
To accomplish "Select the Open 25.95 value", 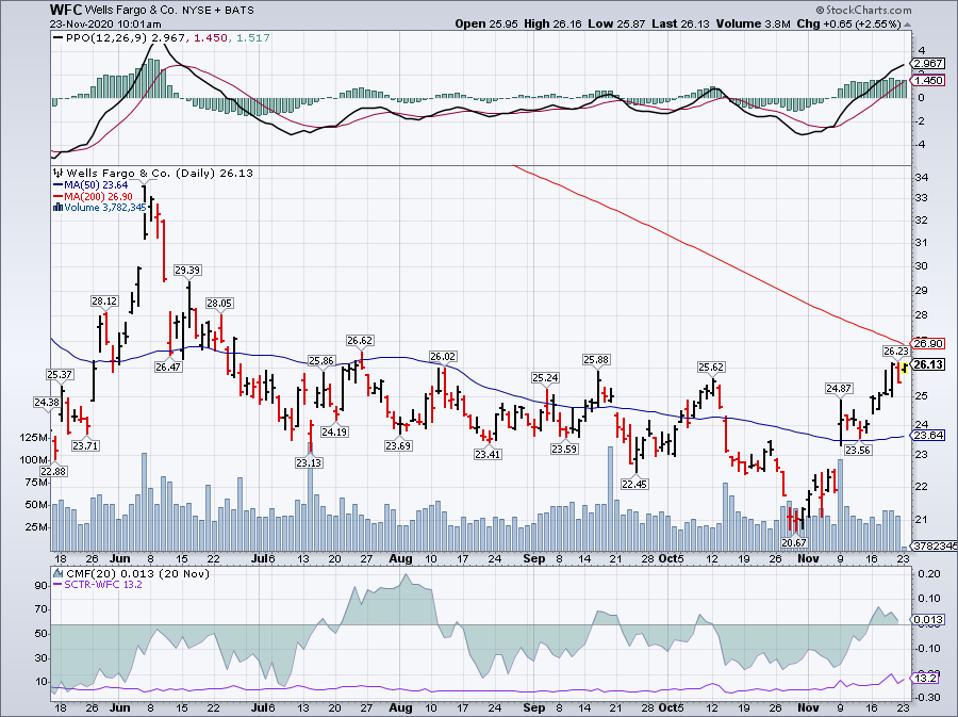I will [x=487, y=24].
